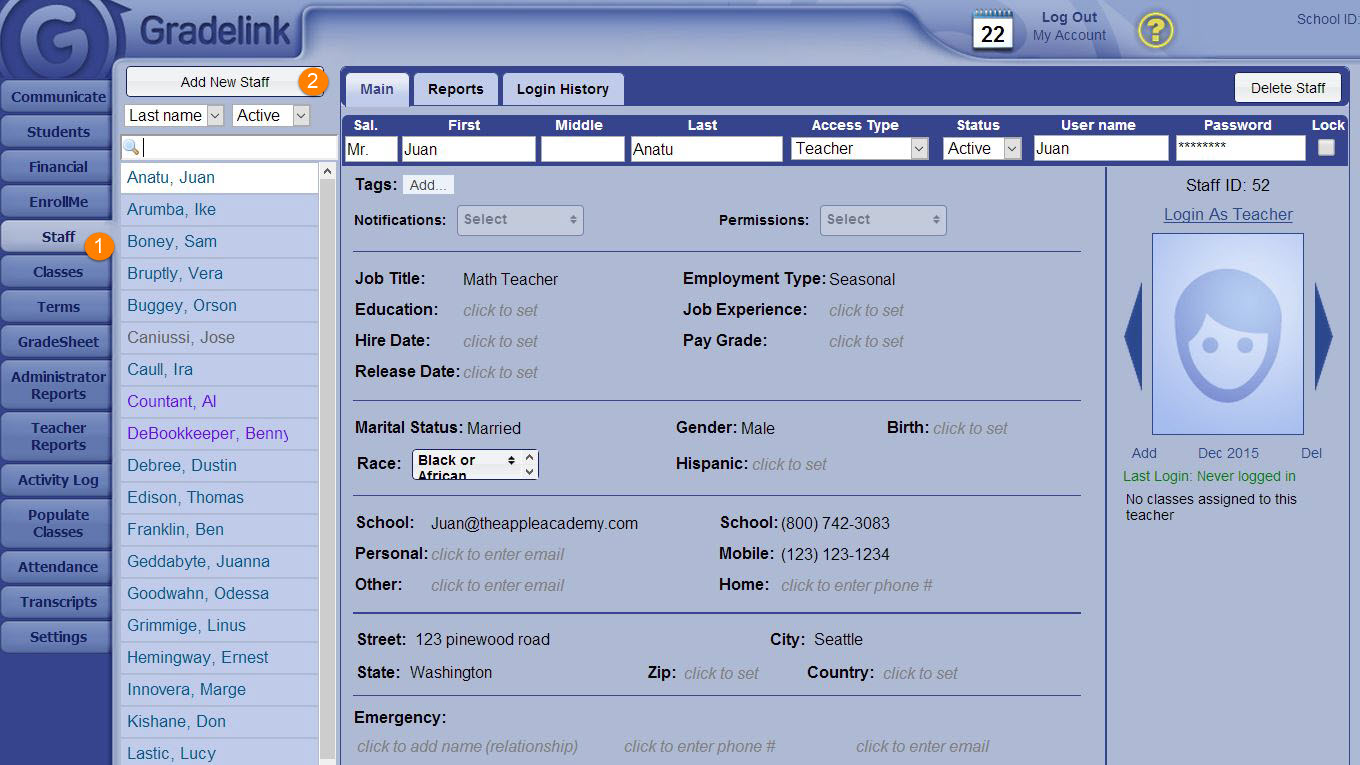Viewport: 1360px width, 765px height.
Task: Click the First name field with Juan
Action: pos(468,149)
